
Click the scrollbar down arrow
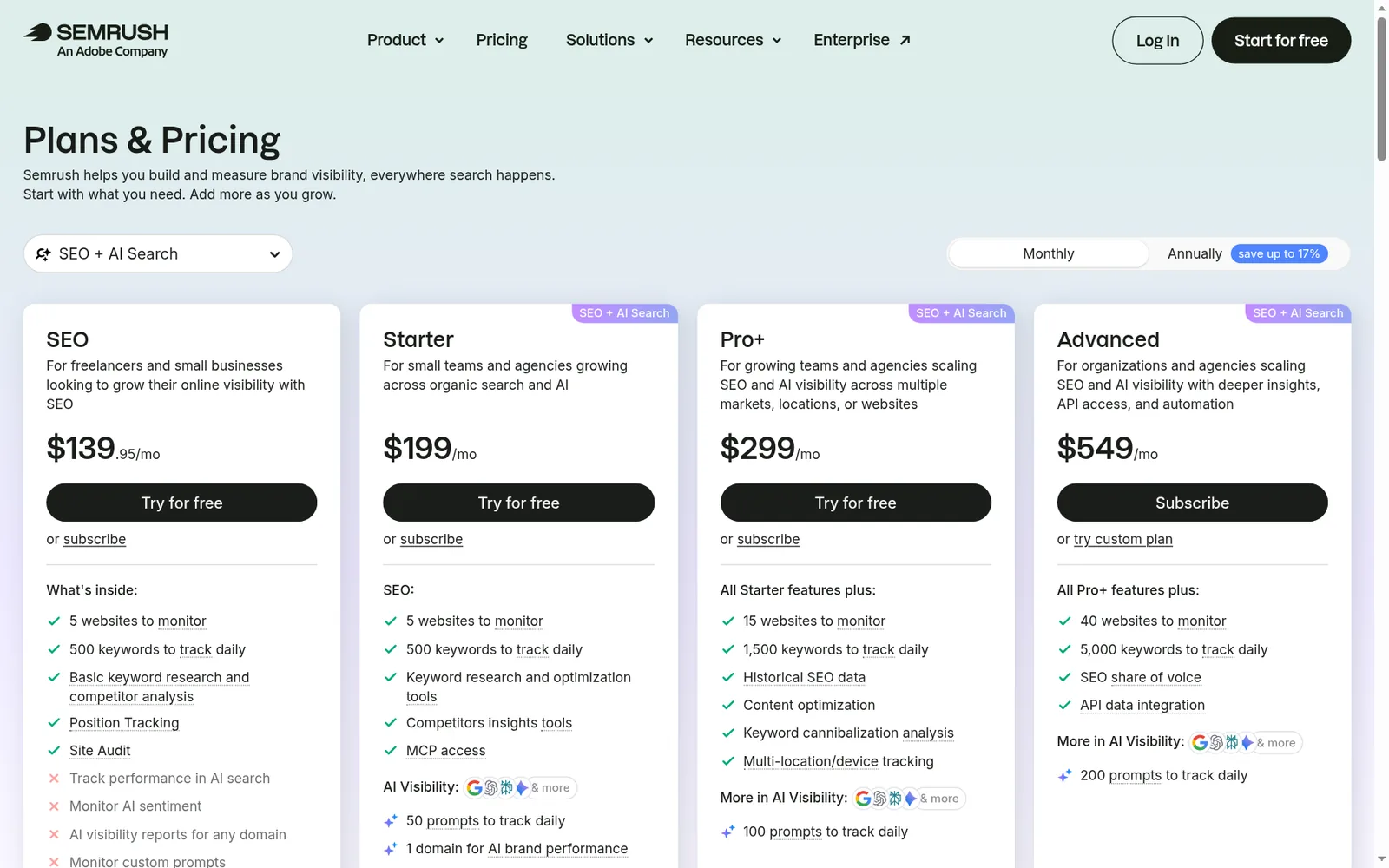coord(1381,859)
